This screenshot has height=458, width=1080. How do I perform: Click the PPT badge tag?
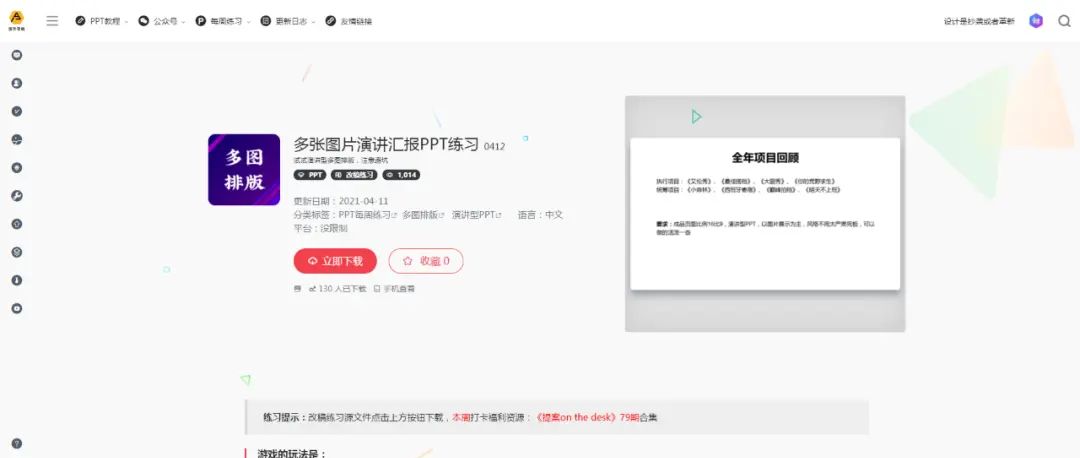(x=310, y=175)
